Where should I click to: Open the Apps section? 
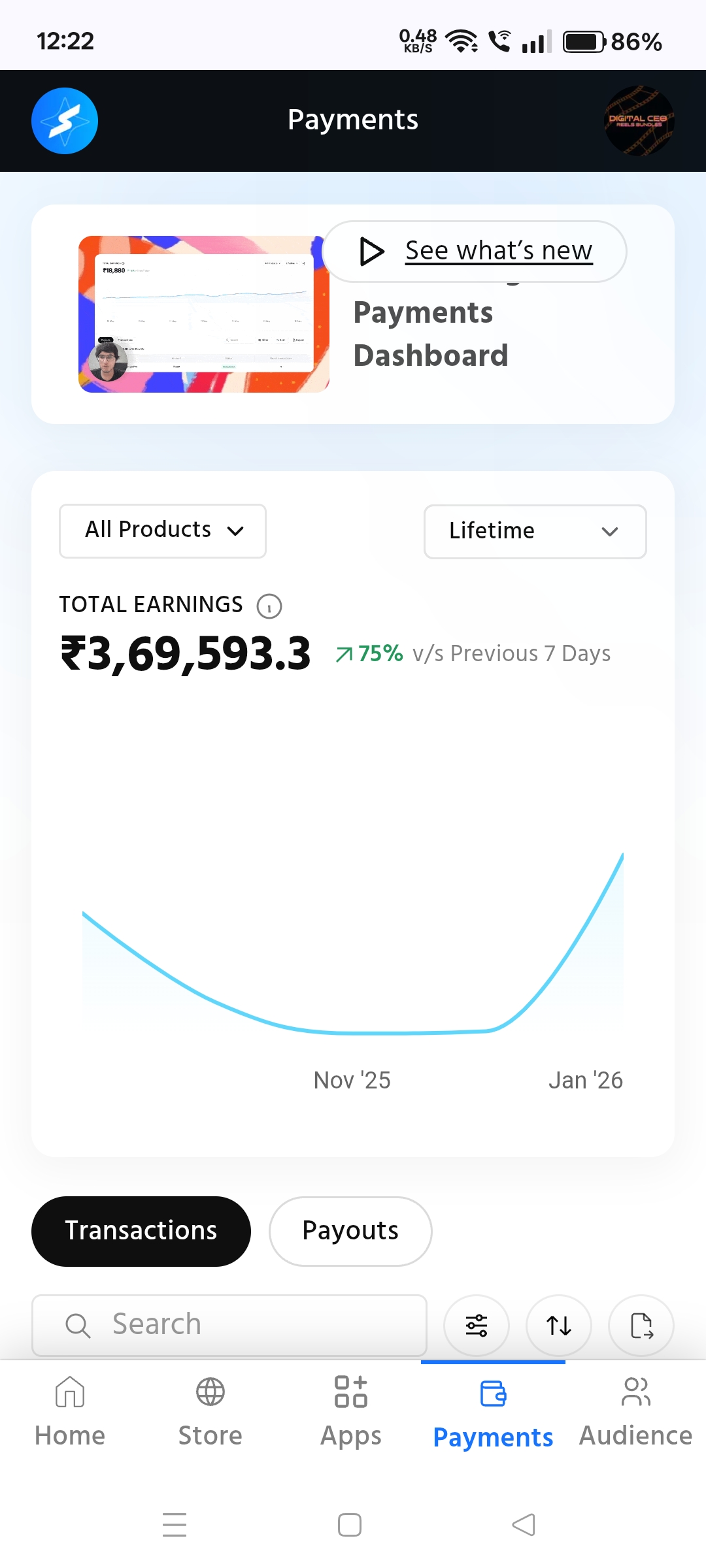(351, 1411)
